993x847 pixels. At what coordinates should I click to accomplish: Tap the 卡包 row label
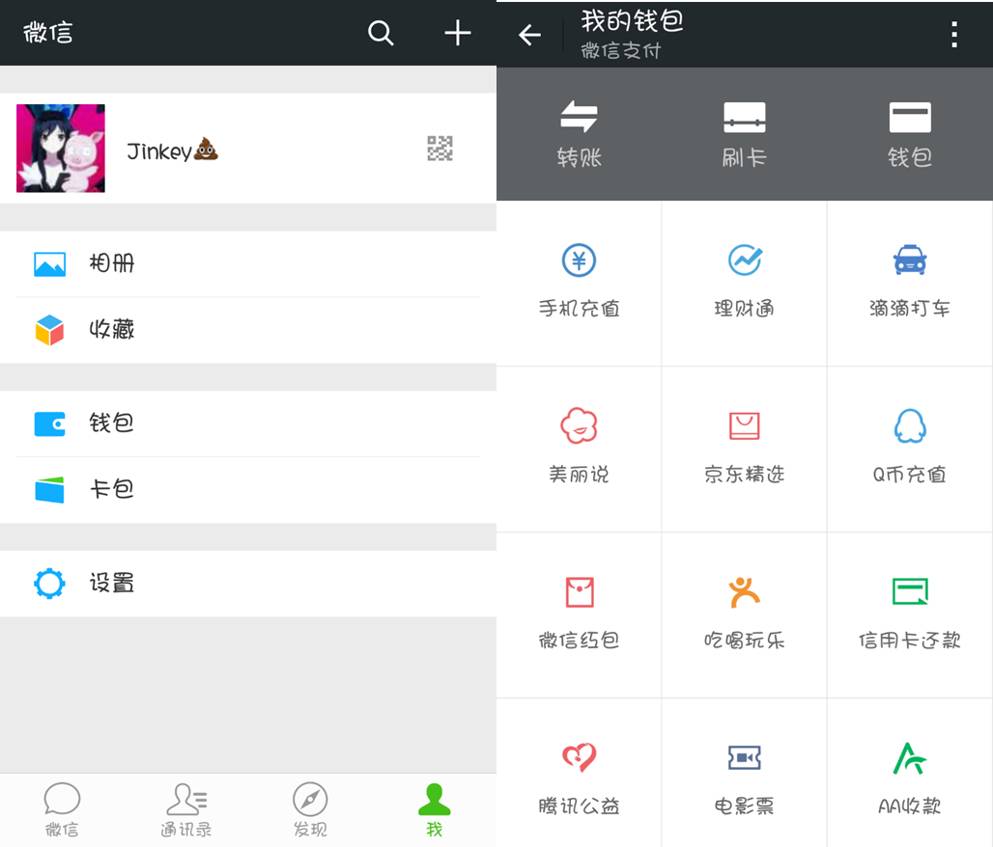(112, 488)
